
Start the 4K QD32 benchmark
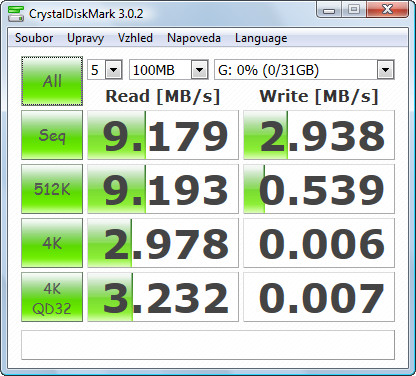click(x=52, y=297)
